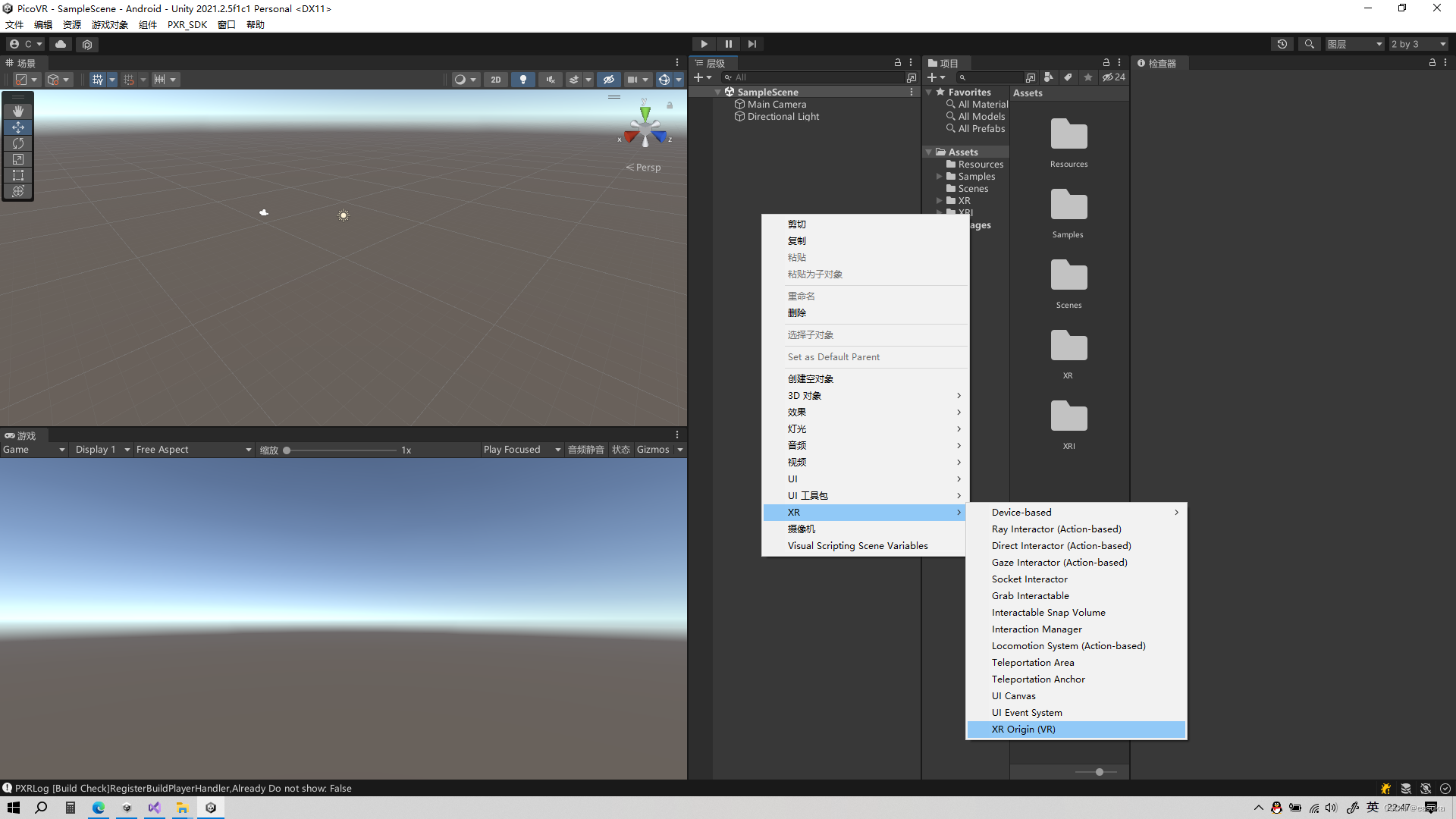This screenshot has width=1456, height=819.
Task: Open the Undo history icon
Action: click(1282, 44)
